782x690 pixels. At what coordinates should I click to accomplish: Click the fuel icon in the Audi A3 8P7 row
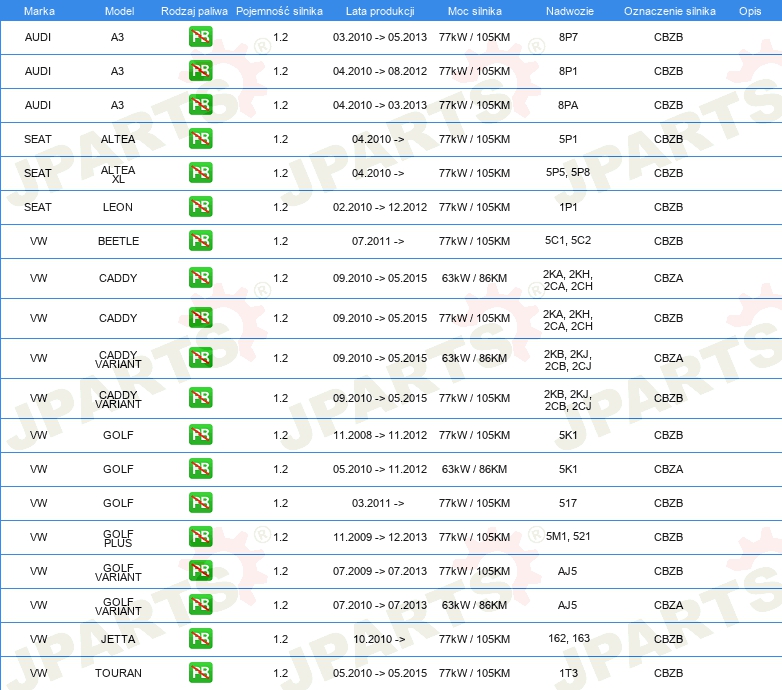(200, 37)
